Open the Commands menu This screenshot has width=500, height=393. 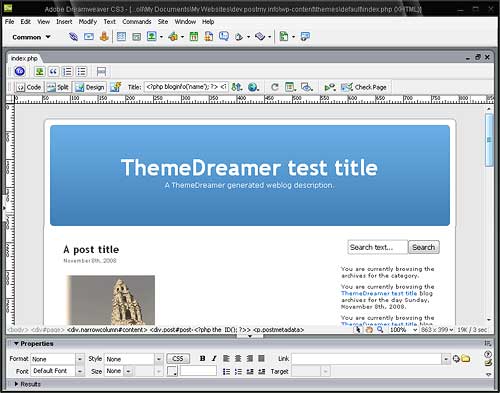(x=137, y=22)
